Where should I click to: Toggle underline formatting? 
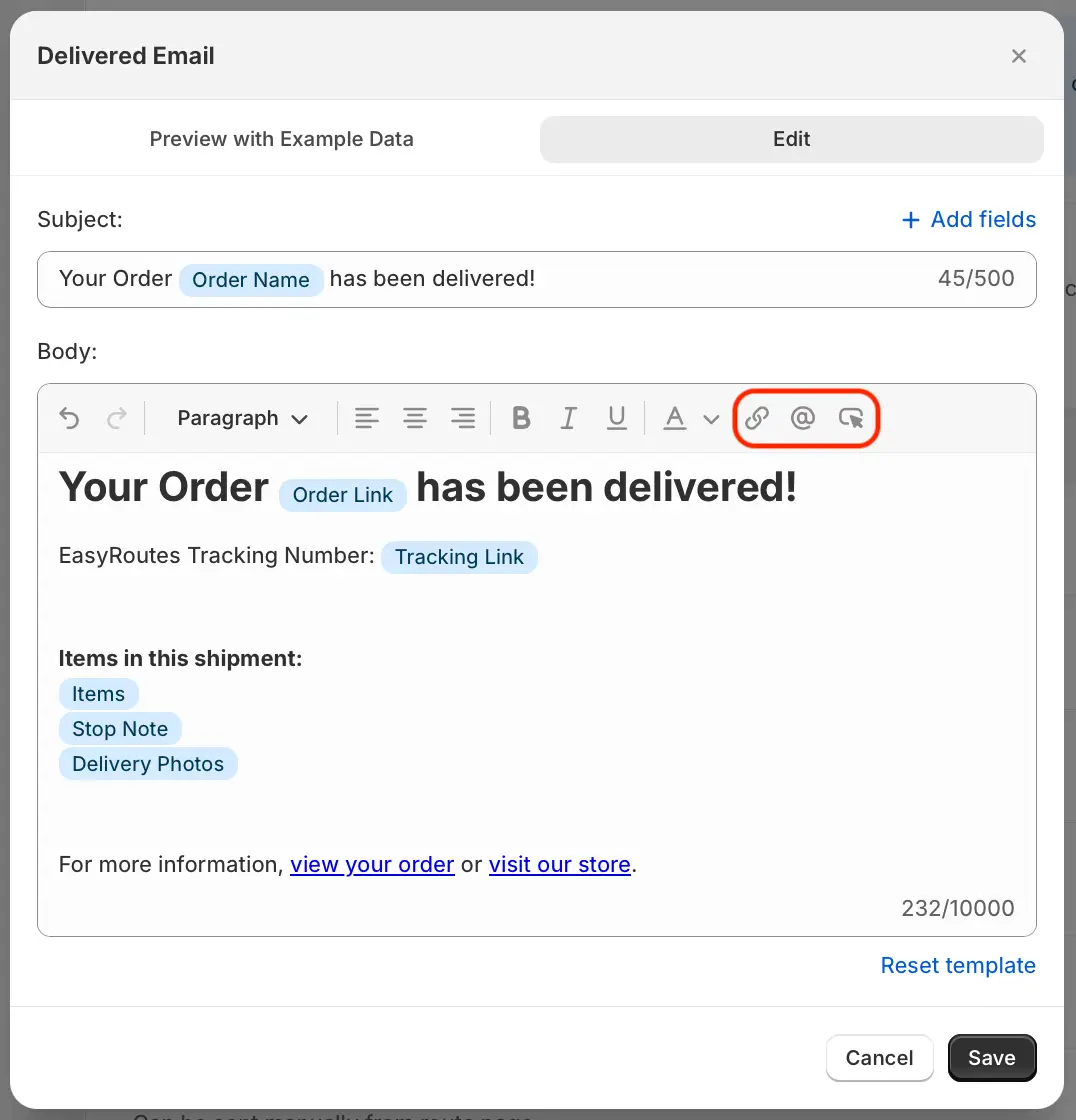(617, 418)
